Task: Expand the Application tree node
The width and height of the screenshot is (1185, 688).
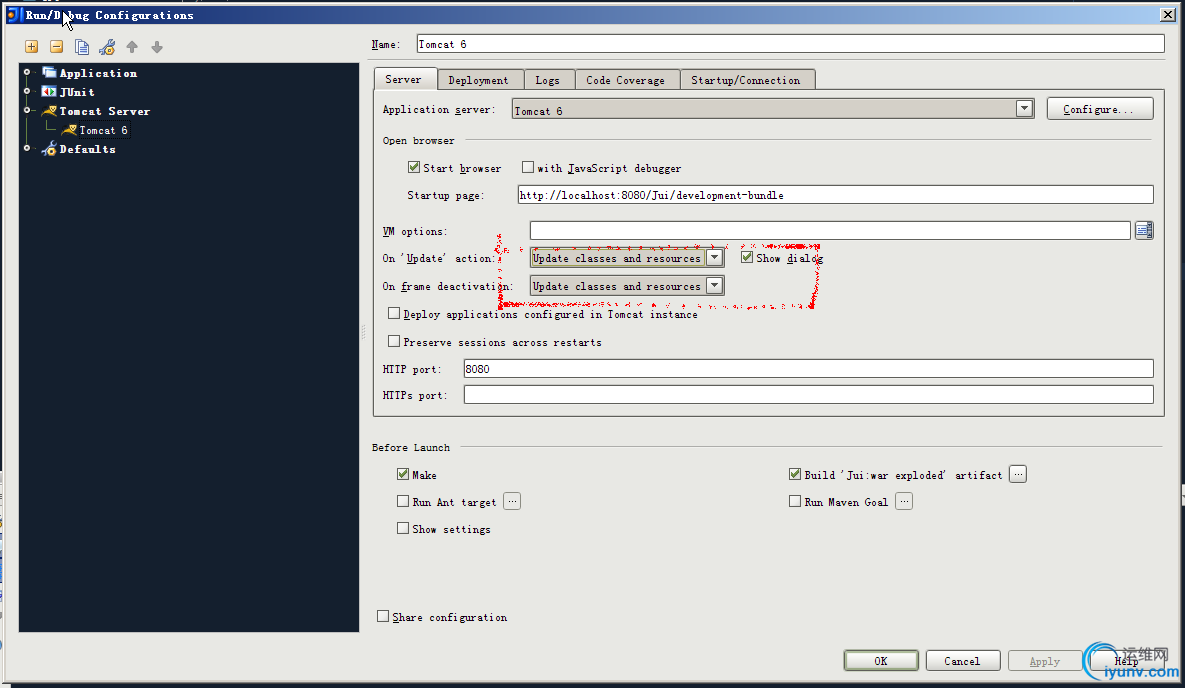Action: [26, 72]
